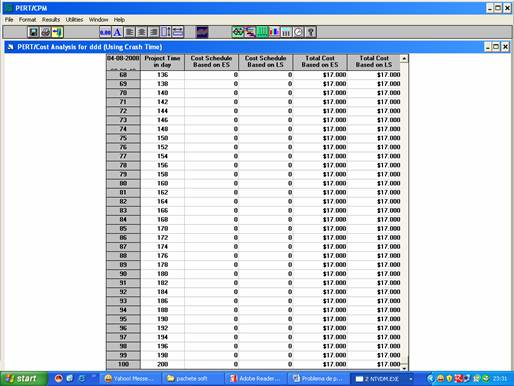Click the row height icon
This screenshot has width=514, height=386.
(x=165, y=32)
